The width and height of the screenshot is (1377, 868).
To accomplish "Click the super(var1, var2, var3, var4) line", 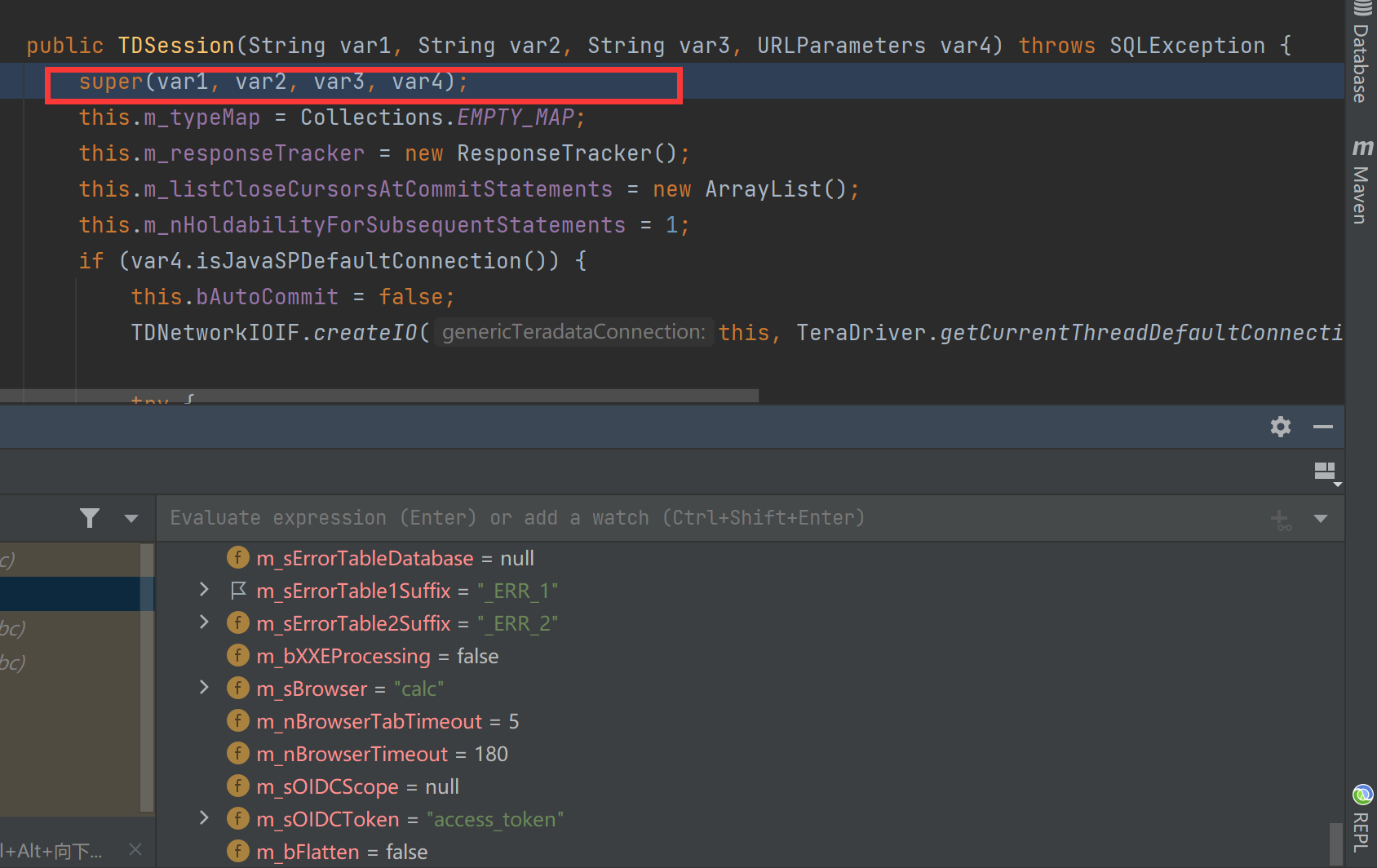I will tap(274, 82).
